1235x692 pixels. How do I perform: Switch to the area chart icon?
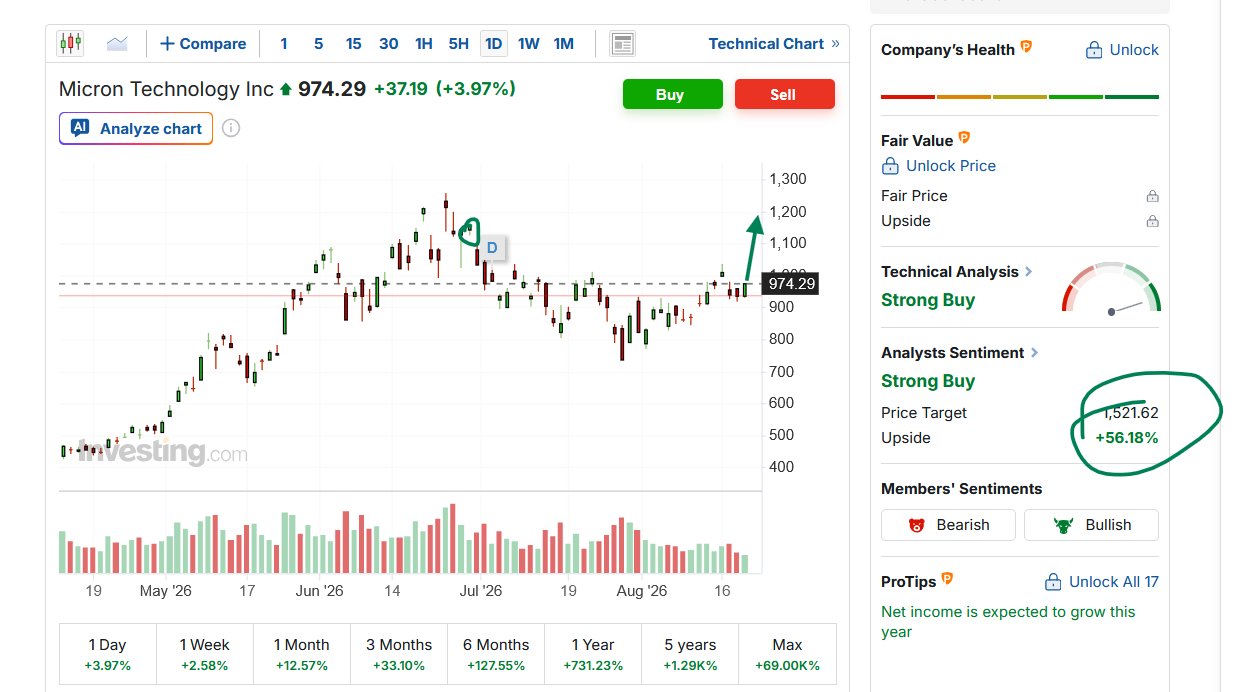point(117,43)
